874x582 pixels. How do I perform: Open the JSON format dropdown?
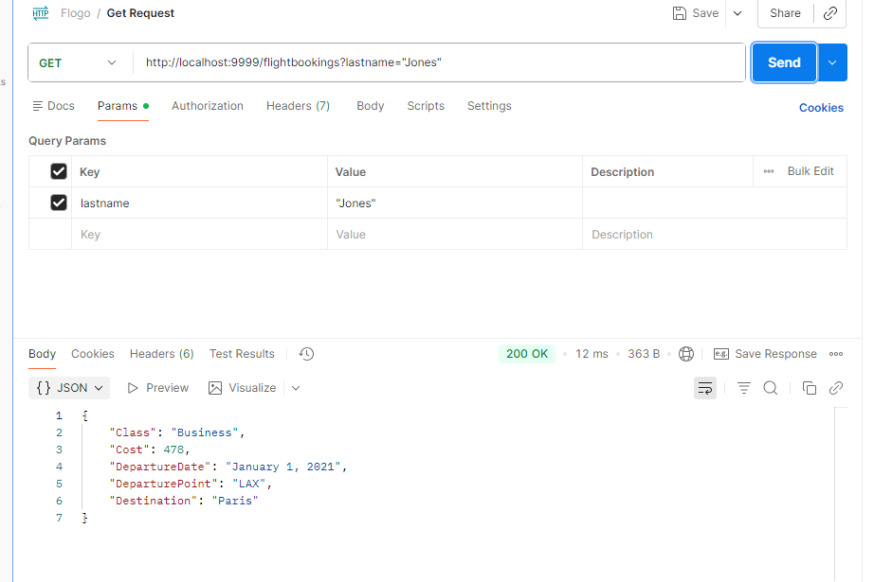point(70,388)
